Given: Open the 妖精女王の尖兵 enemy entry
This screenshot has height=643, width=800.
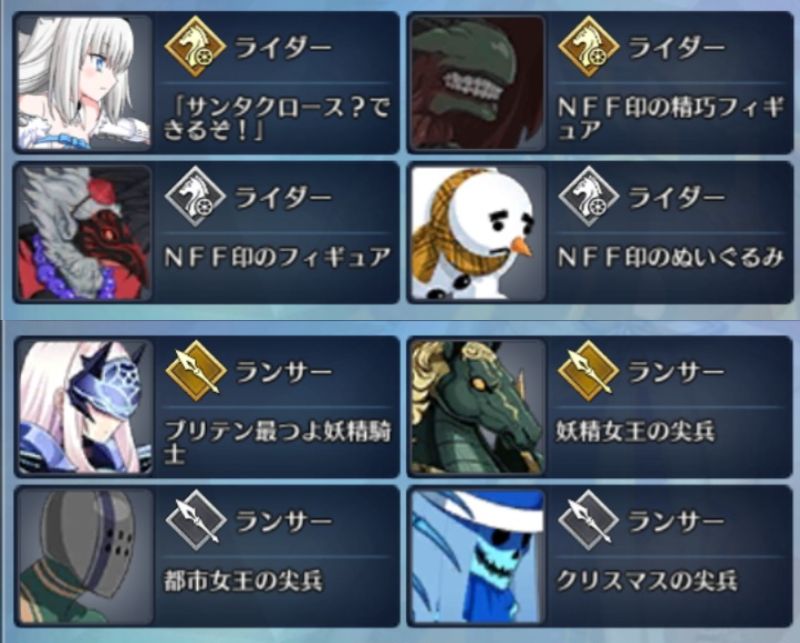Looking at the screenshot, I should (x=600, y=407).
